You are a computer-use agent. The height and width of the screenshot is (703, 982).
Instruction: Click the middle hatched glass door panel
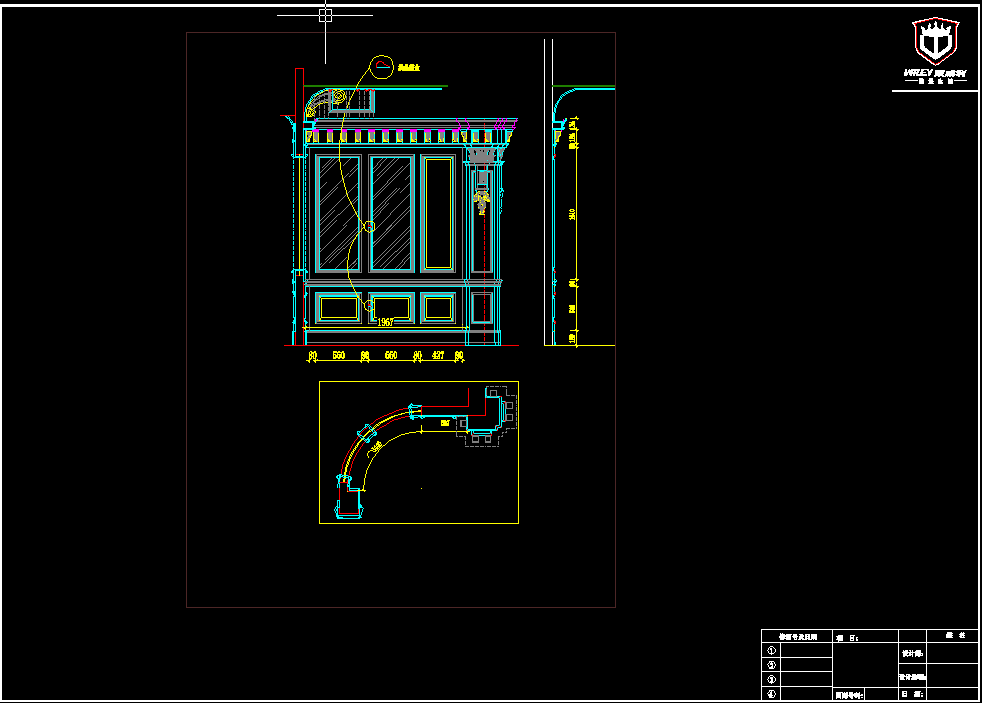pyautogui.click(x=391, y=213)
